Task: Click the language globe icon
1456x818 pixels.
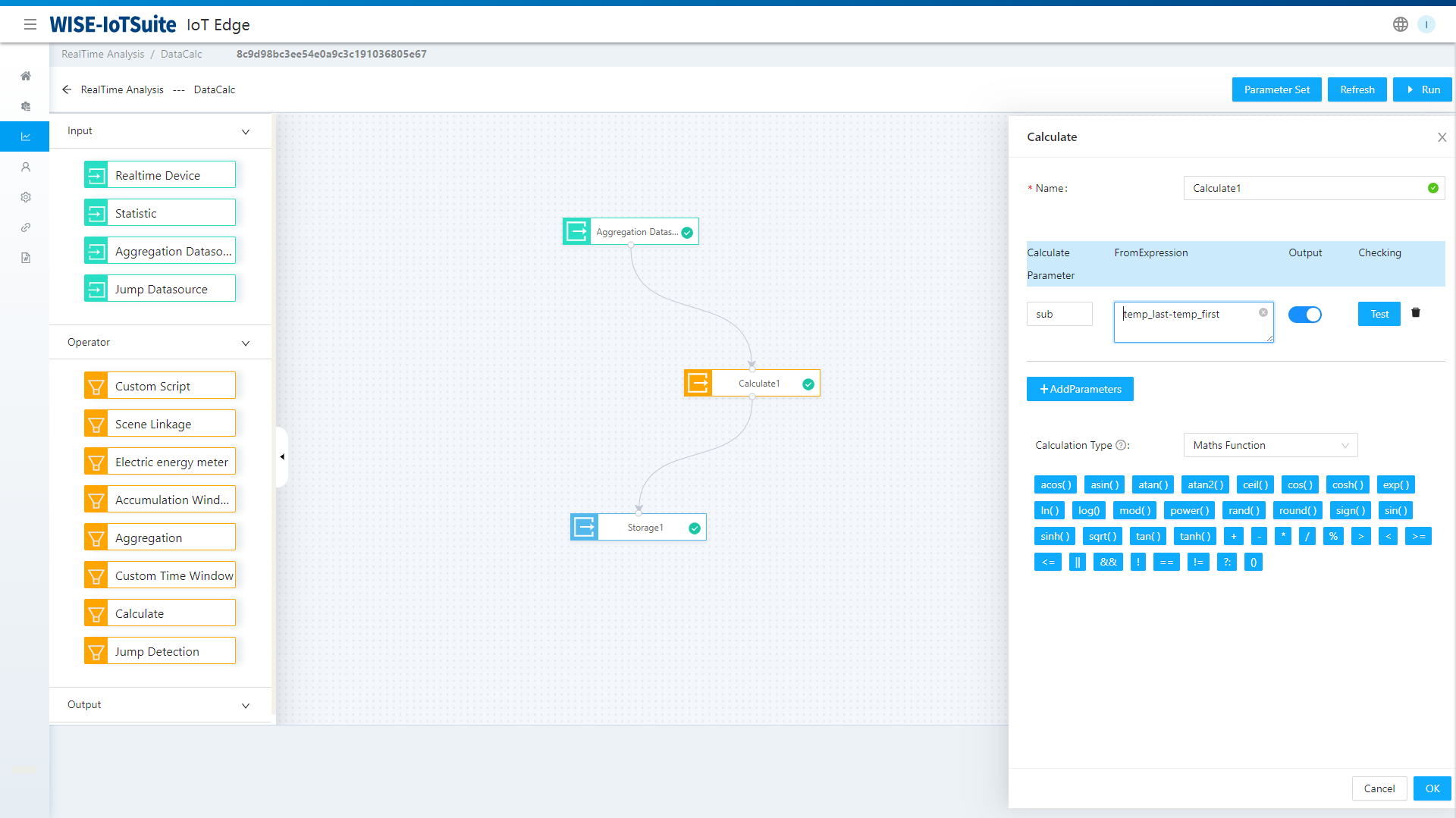Action: click(1400, 24)
